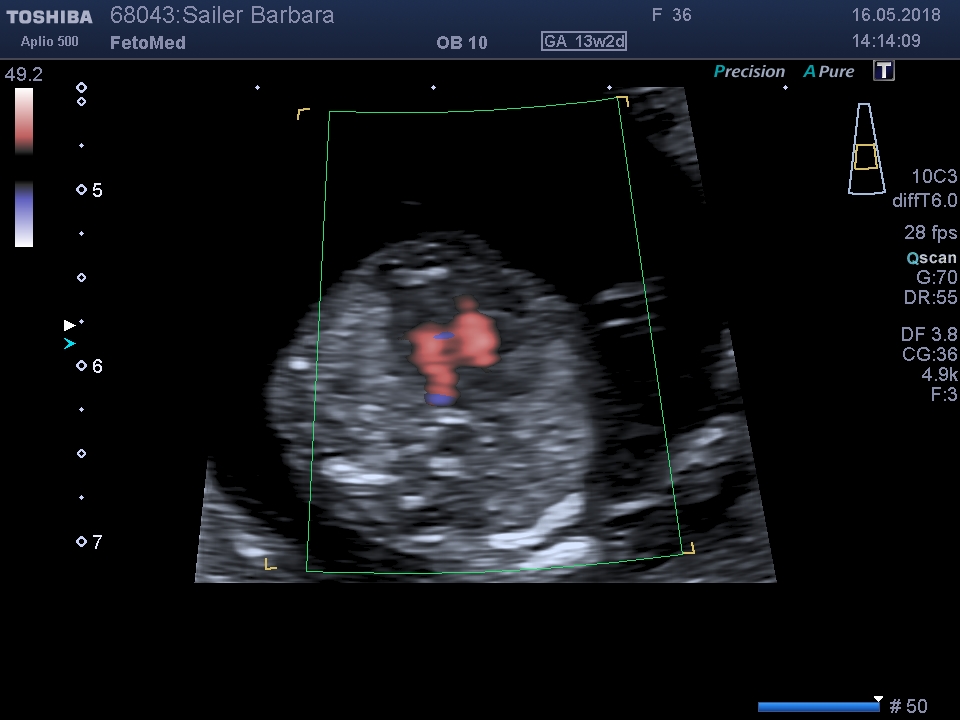Click the FetoMed label

click(147, 43)
